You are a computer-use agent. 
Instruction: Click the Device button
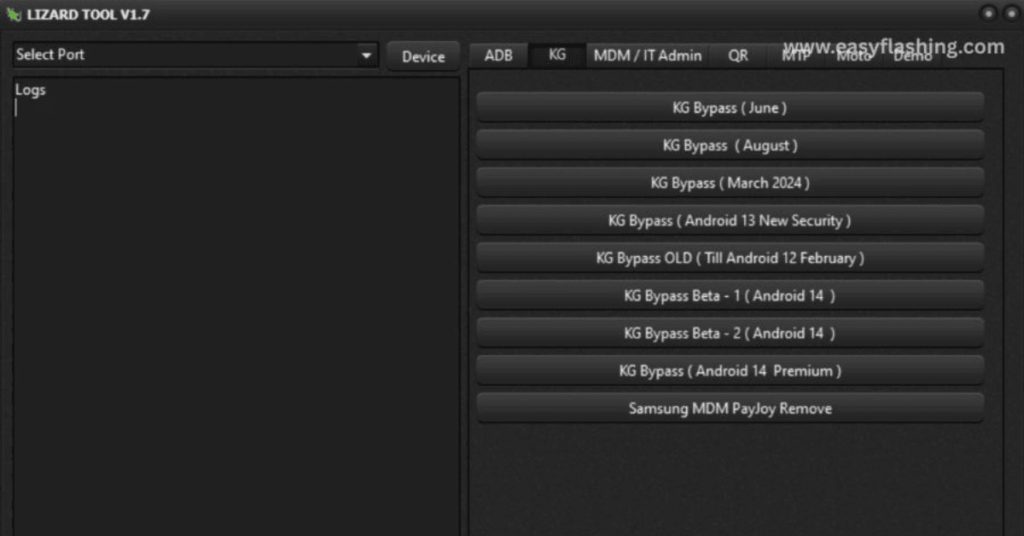[423, 57]
